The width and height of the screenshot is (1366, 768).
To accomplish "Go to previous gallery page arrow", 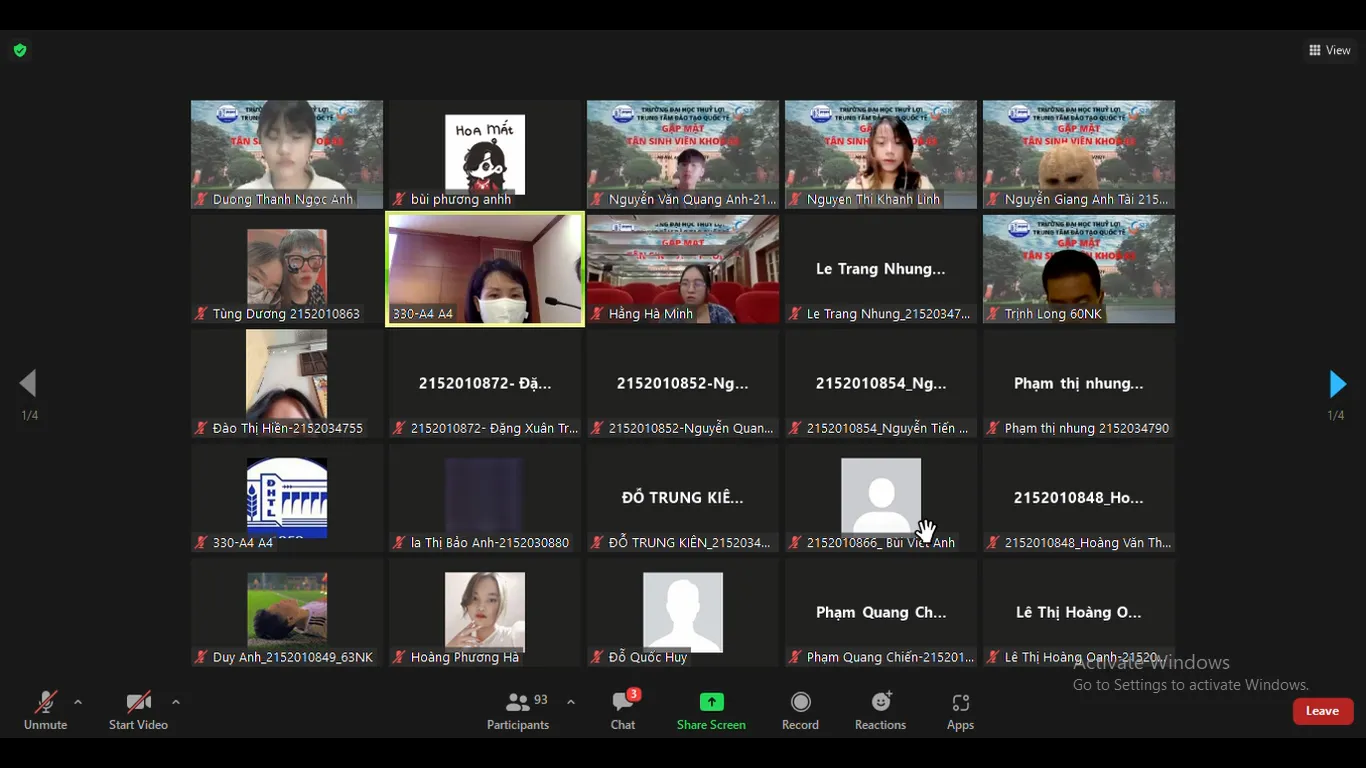I will click(28, 384).
